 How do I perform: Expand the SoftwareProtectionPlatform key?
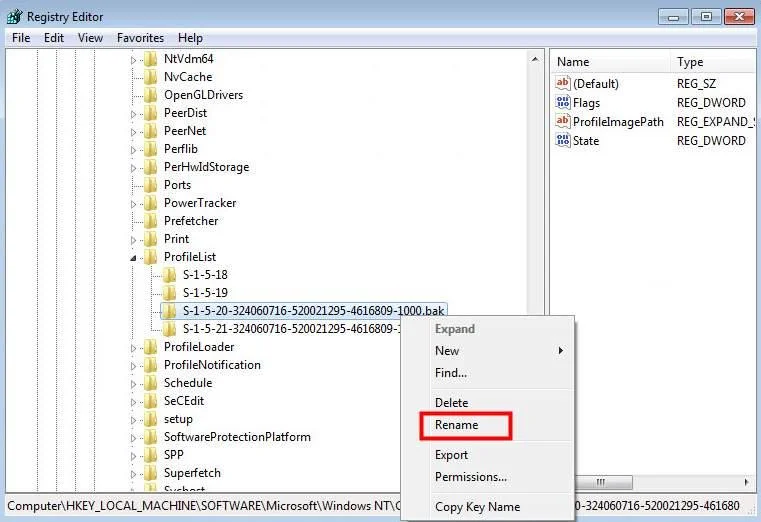point(133,438)
